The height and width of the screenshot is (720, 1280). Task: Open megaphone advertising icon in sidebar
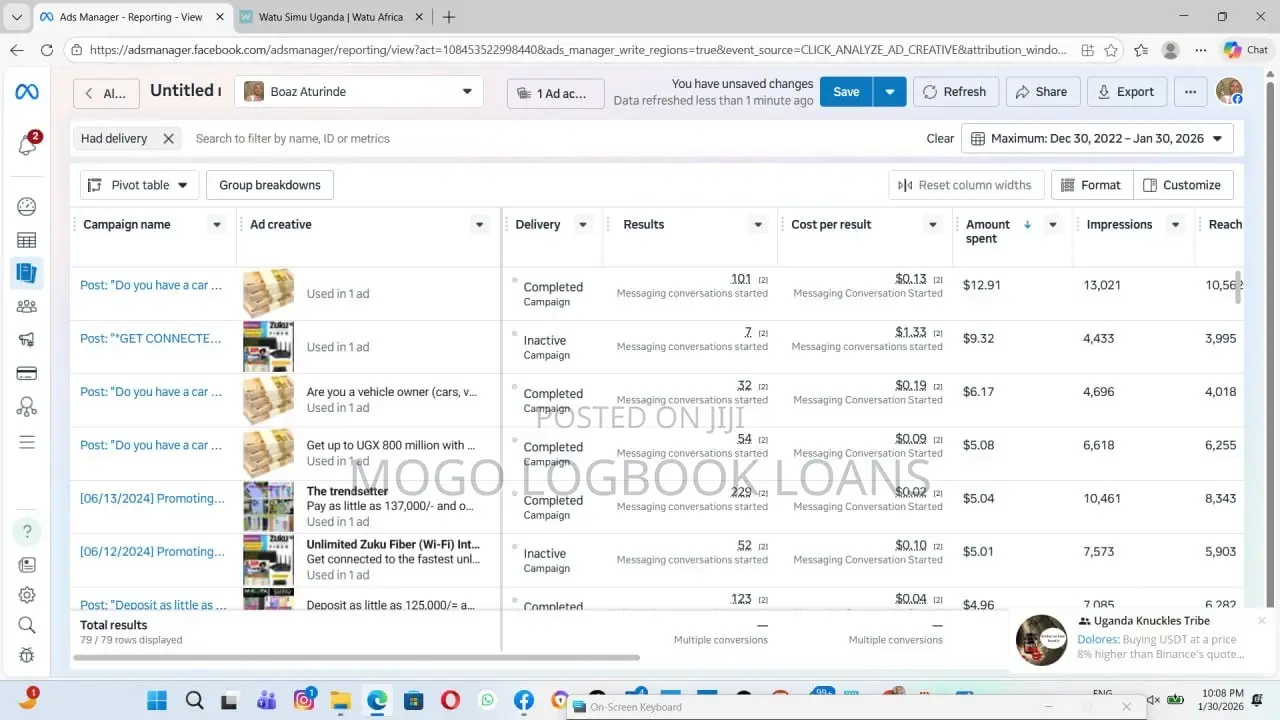tap(27, 340)
